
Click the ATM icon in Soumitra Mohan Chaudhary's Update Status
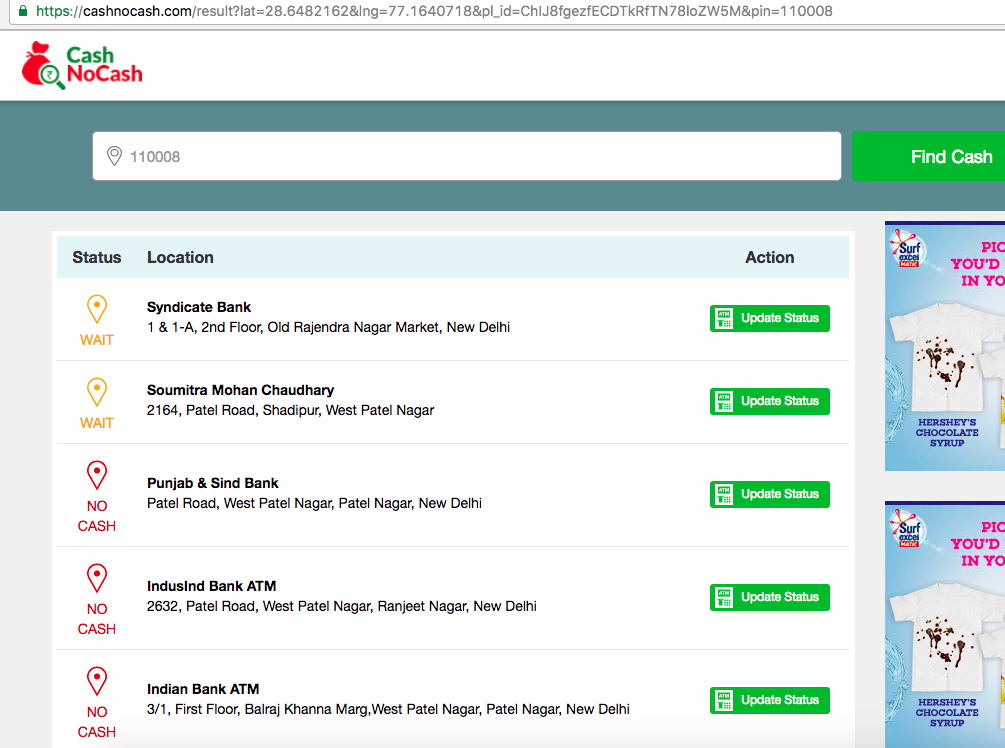pos(724,401)
